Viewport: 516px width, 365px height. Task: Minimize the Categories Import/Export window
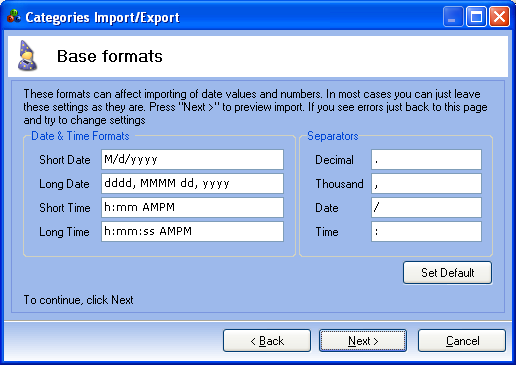click(x=453, y=17)
